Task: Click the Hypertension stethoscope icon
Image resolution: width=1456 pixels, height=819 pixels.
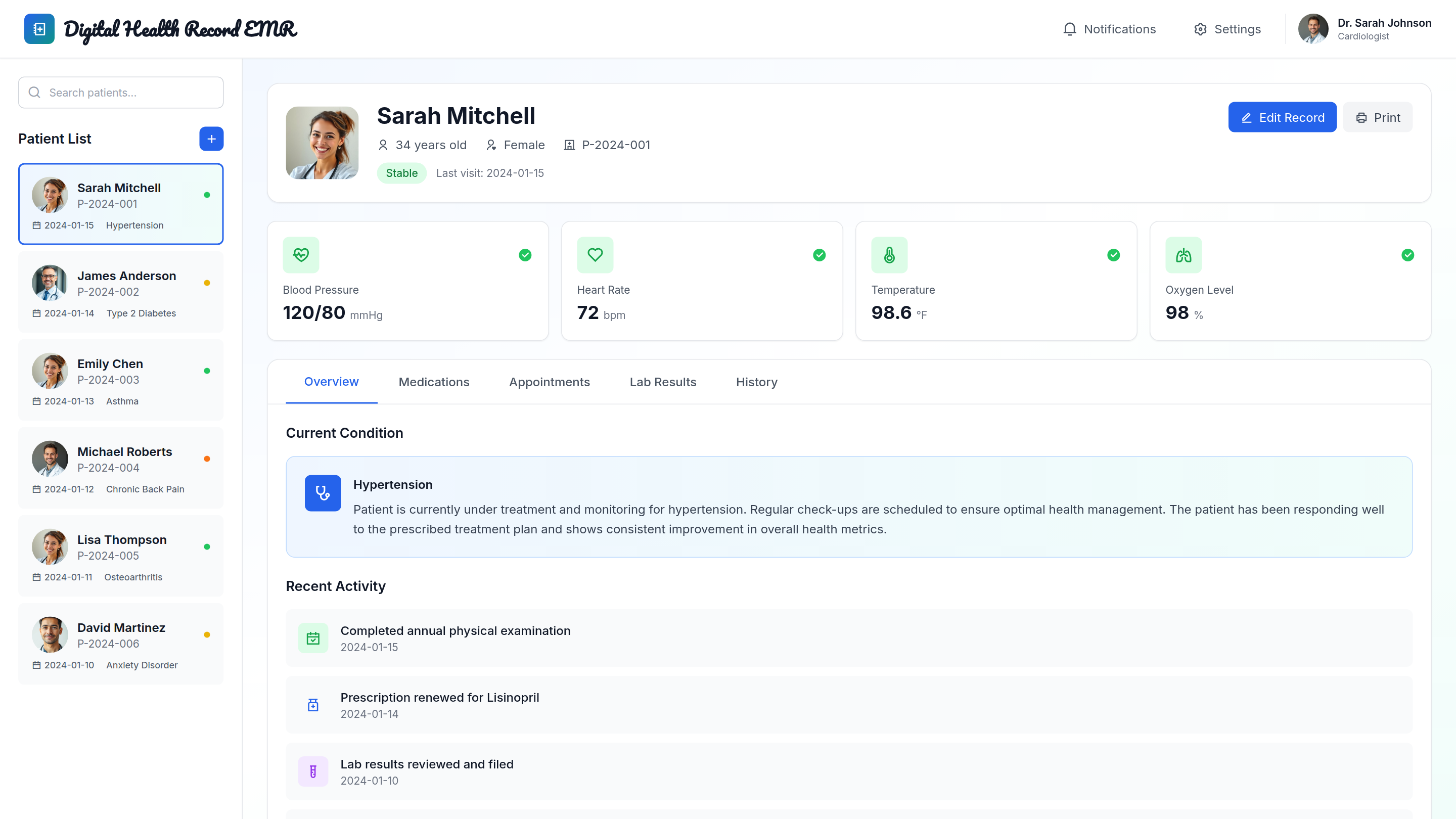Action: [323, 493]
